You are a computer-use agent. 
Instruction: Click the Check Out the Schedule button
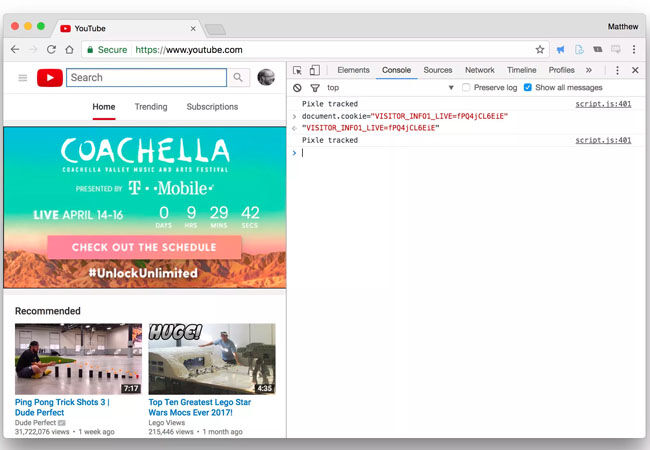(x=144, y=247)
